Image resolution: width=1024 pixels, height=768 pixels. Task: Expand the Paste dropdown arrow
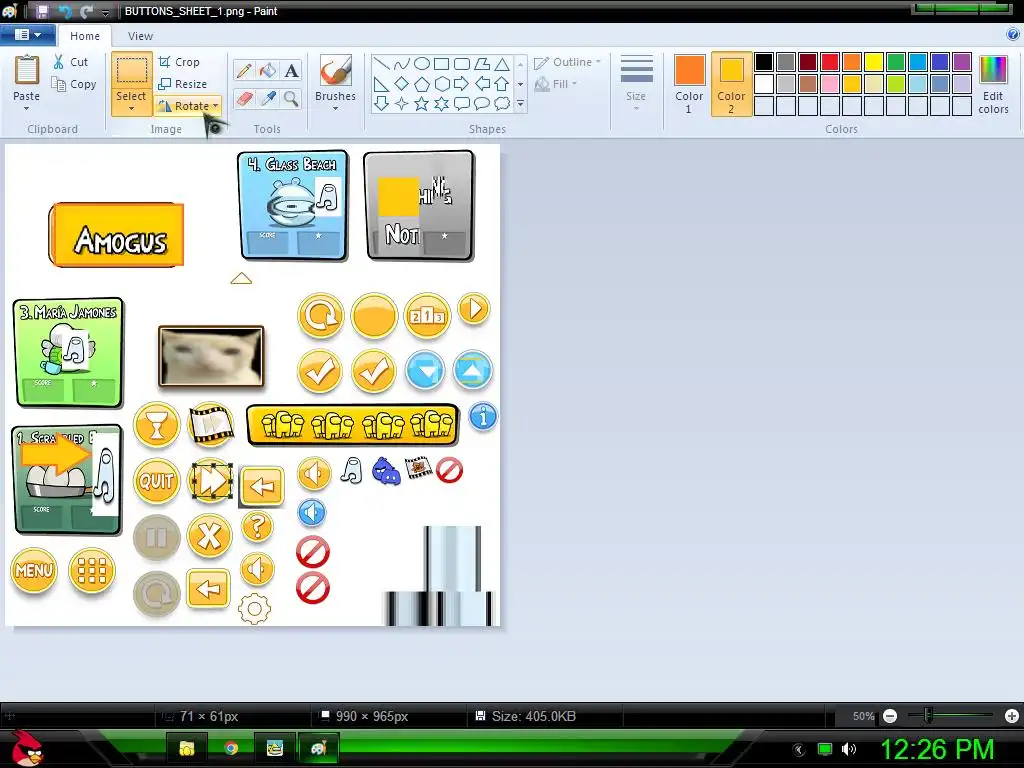pos(27,108)
